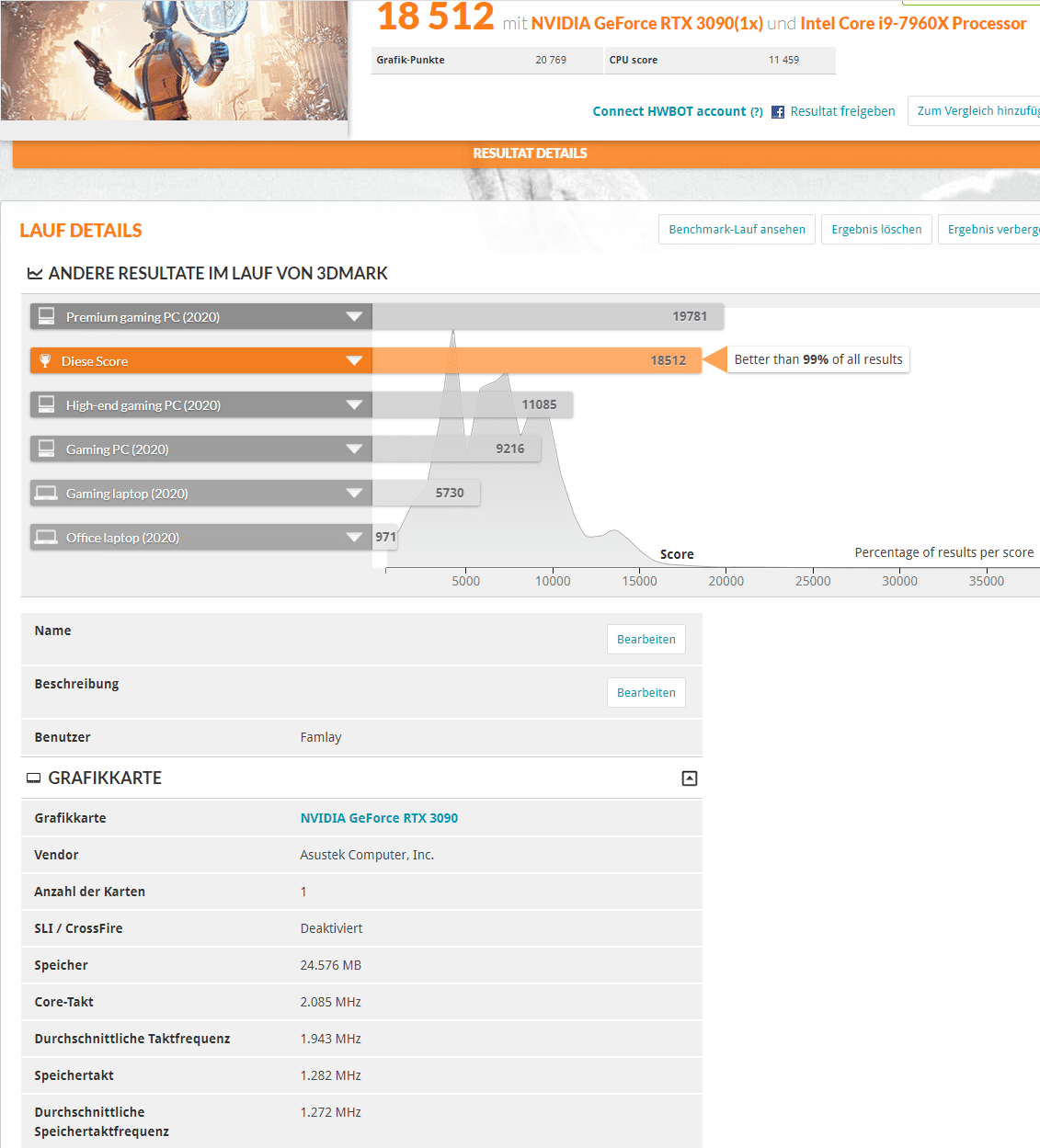Click Core-Takt value 2.085 MHz
This screenshot has width=1040, height=1148.
coord(331,1002)
